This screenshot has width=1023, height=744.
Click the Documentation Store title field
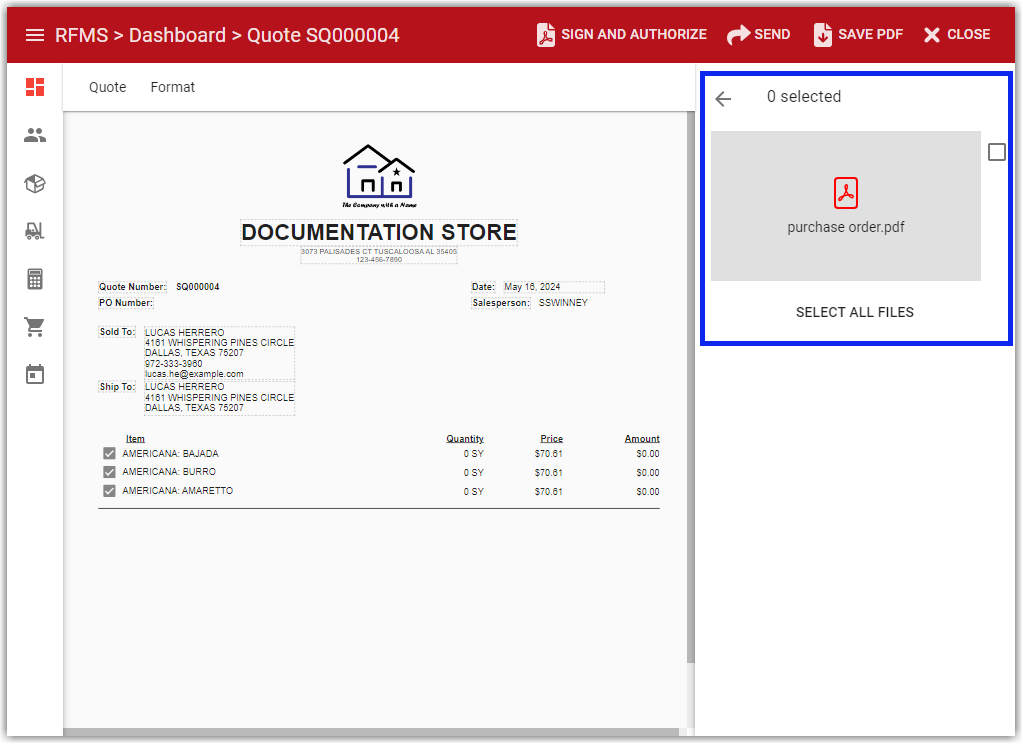click(379, 232)
